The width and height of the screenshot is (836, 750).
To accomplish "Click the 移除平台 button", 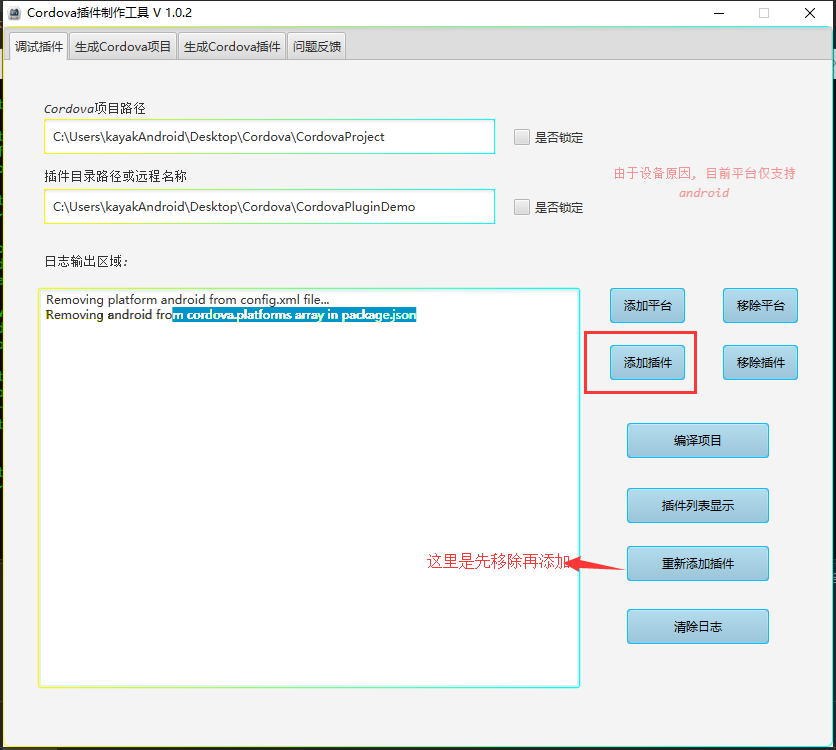I will coord(760,305).
